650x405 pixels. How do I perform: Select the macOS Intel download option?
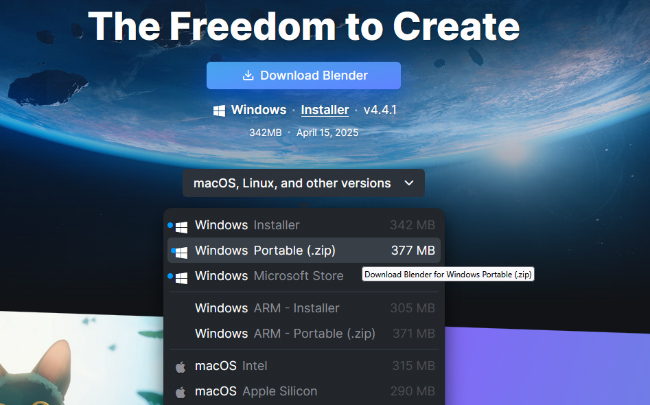[x=303, y=366]
